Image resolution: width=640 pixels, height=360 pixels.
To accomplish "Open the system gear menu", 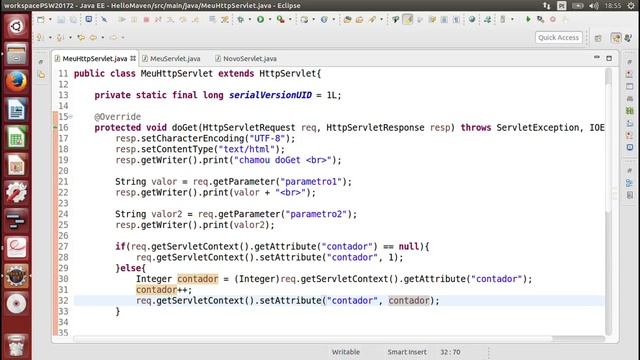I will tap(631, 6).
